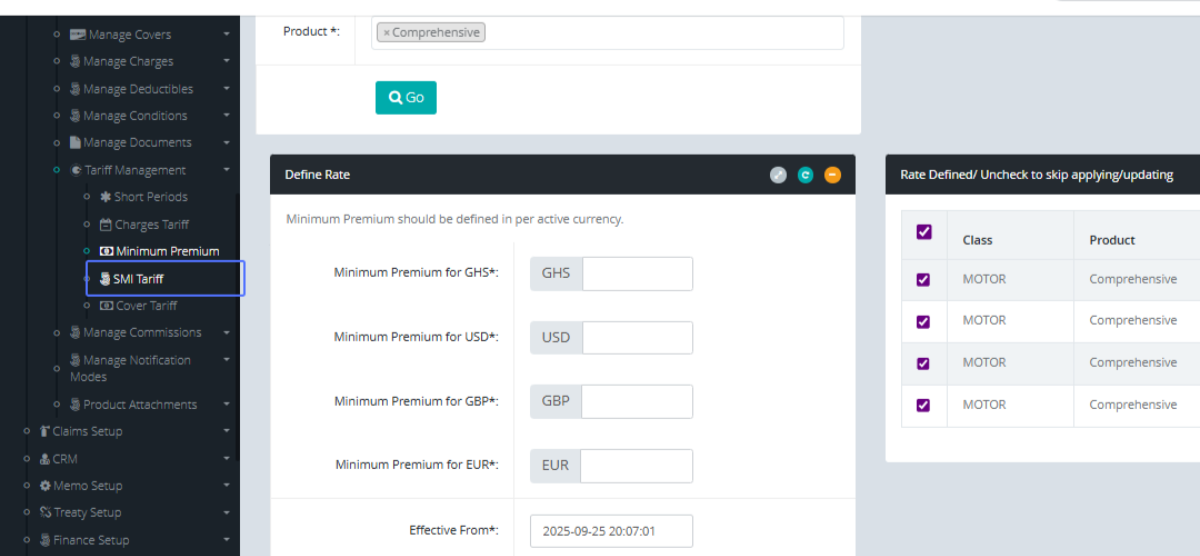
Task: Open the Cover Tariff menu item
Action: point(146,306)
